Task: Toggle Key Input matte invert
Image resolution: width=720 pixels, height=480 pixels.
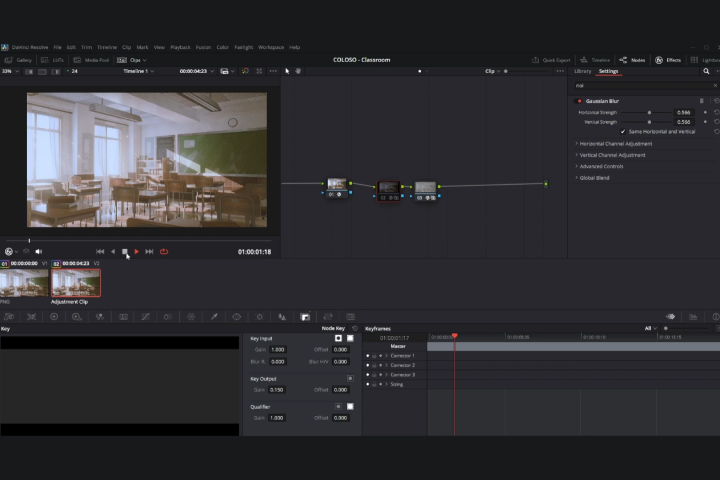Action: (338, 338)
